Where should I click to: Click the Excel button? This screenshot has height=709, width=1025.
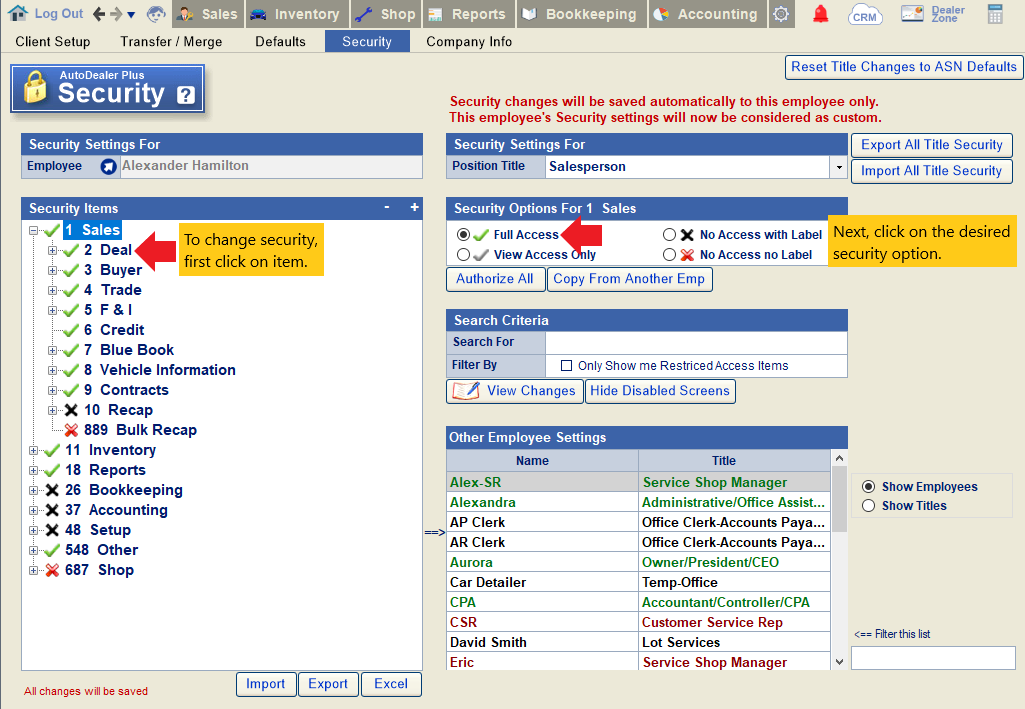391,684
